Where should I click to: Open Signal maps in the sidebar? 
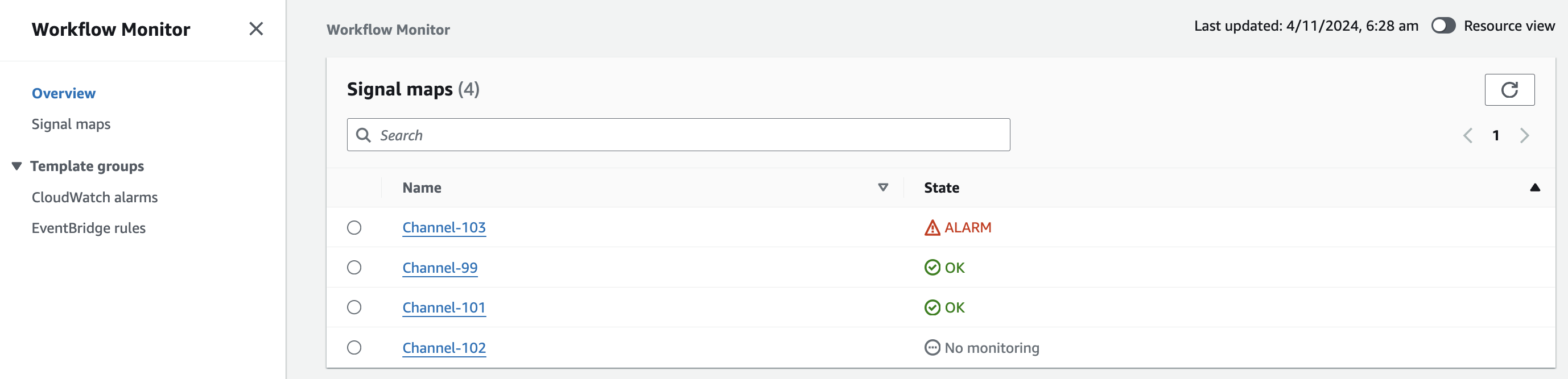pyautogui.click(x=71, y=124)
